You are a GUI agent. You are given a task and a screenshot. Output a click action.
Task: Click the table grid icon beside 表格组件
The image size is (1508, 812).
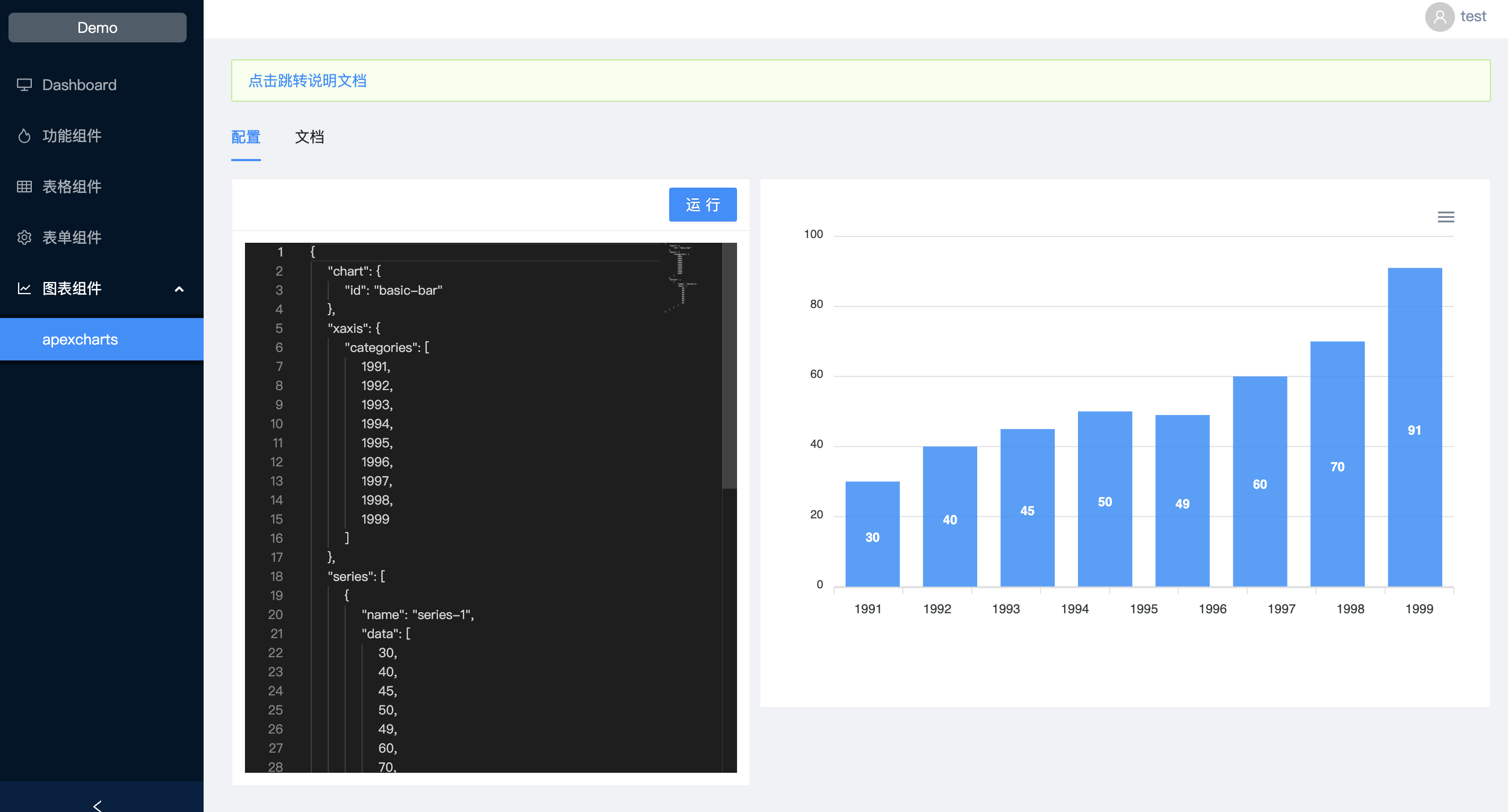click(x=24, y=187)
